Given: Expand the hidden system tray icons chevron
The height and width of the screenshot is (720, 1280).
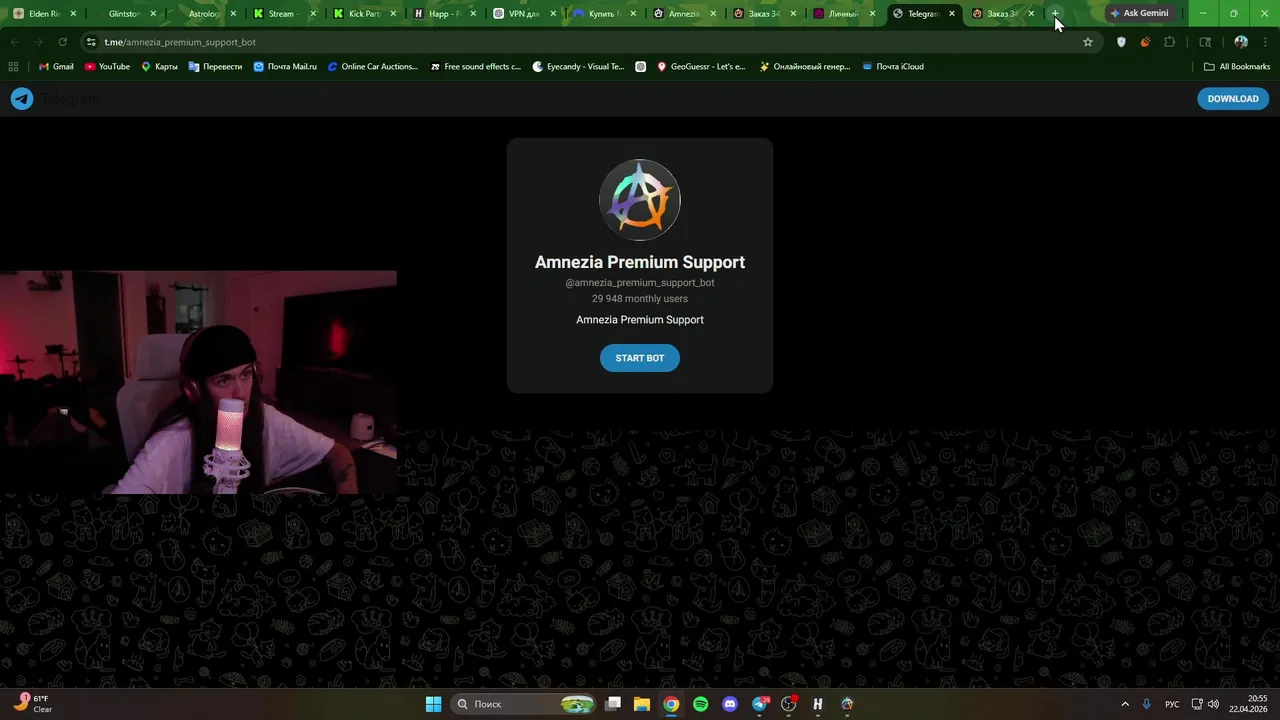Looking at the screenshot, I should [x=1125, y=704].
